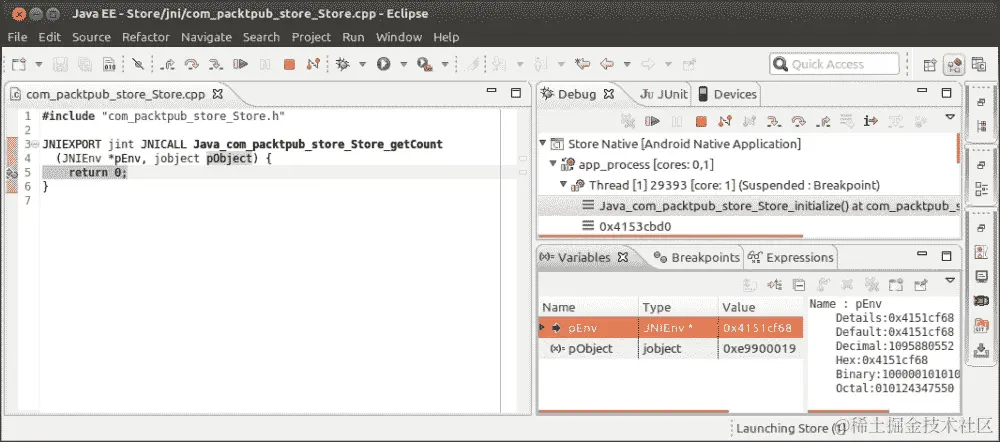Click Disconnect icon in the main toolbar
This screenshot has width=1000, height=442.
click(x=312, y=64)
